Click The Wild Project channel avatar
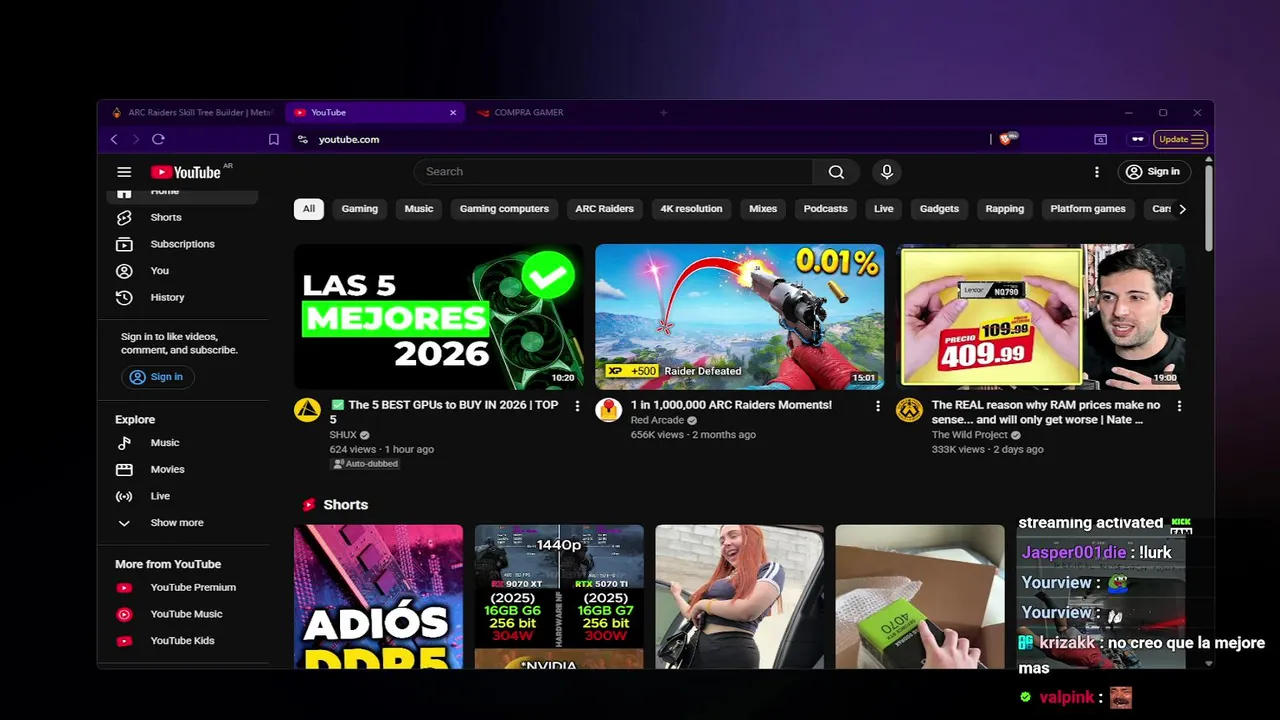The image size is (1280, 720). click(x=909, y=409)
